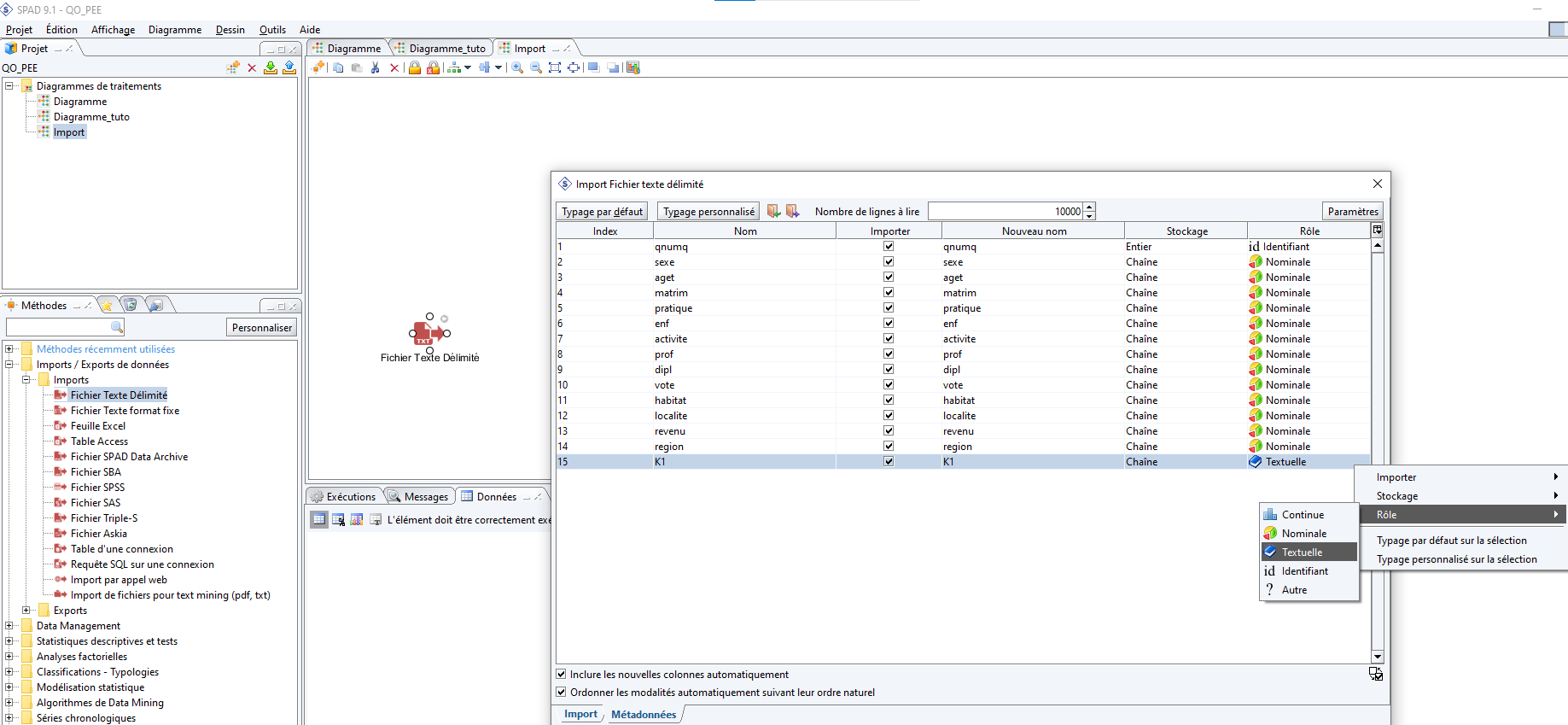Click the Paramètres button
The image size is (1568, 725).
pyautogui.click(x=1352, y=211)
